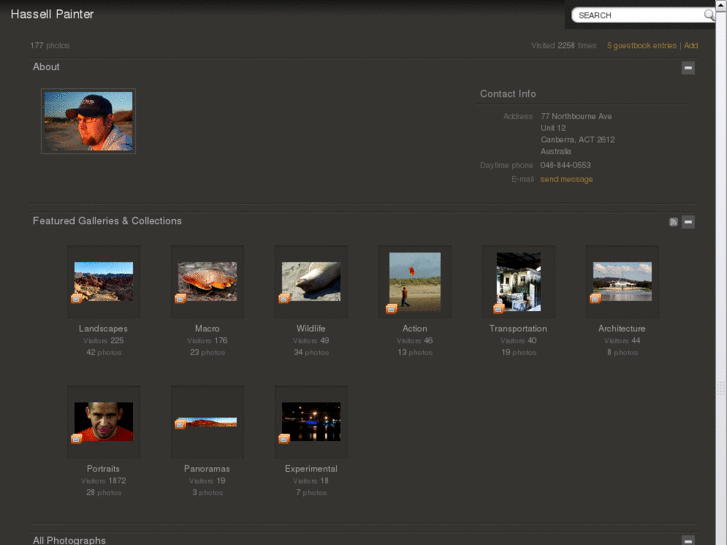Screen dimensions: 727x545
Task: Click gallery badge icon on Transportation thumbnail
Action: (499, 308)
